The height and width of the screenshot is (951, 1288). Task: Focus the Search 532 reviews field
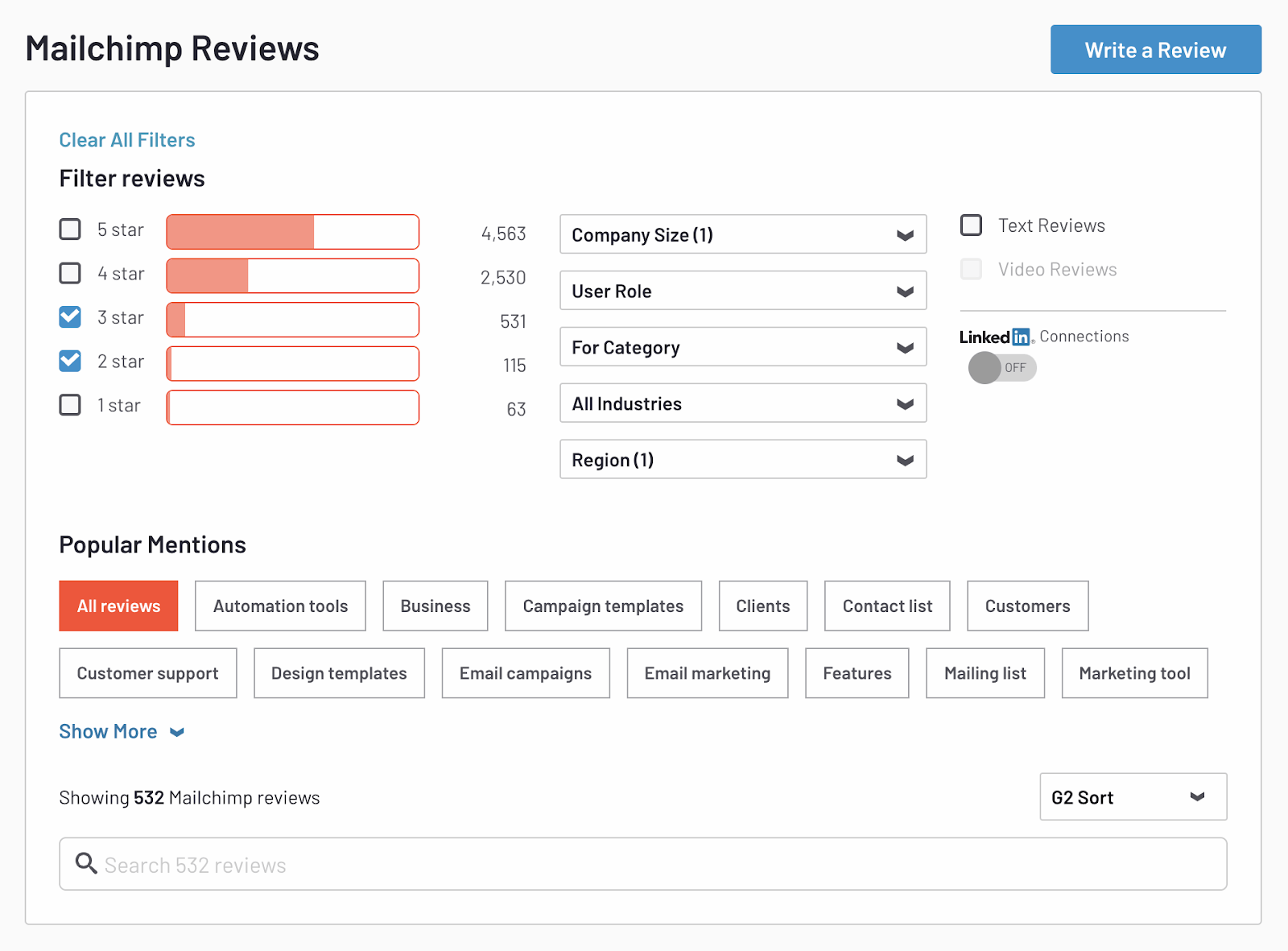(644, 864)
